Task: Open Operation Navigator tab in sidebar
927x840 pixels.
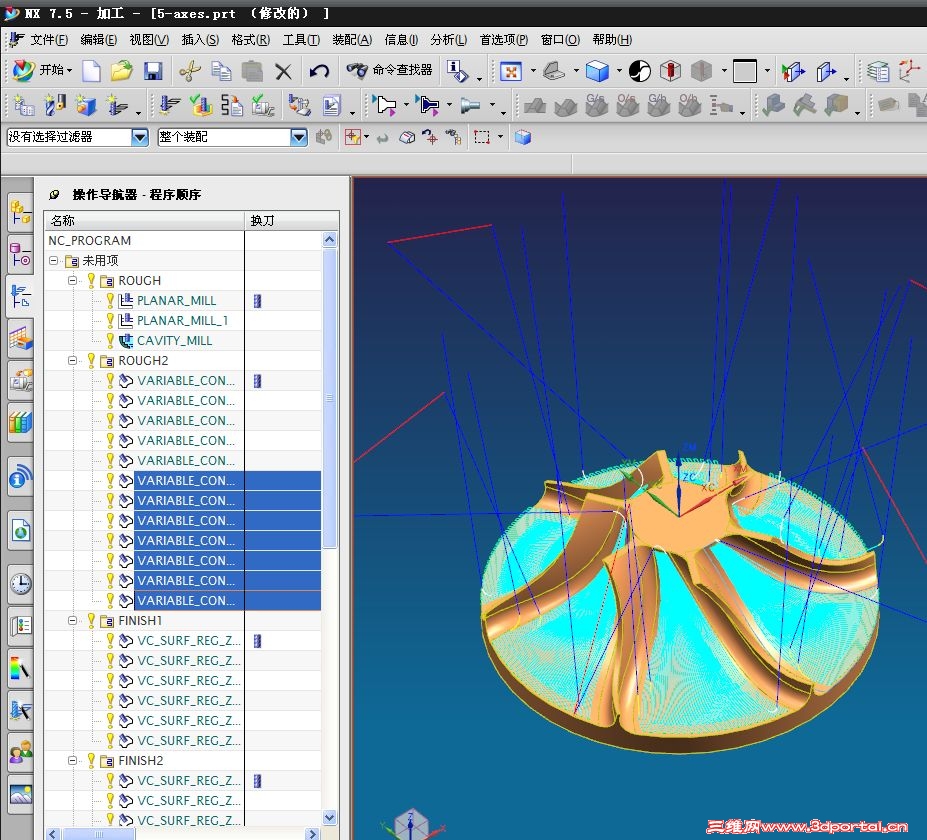Action: click(20, 296)
